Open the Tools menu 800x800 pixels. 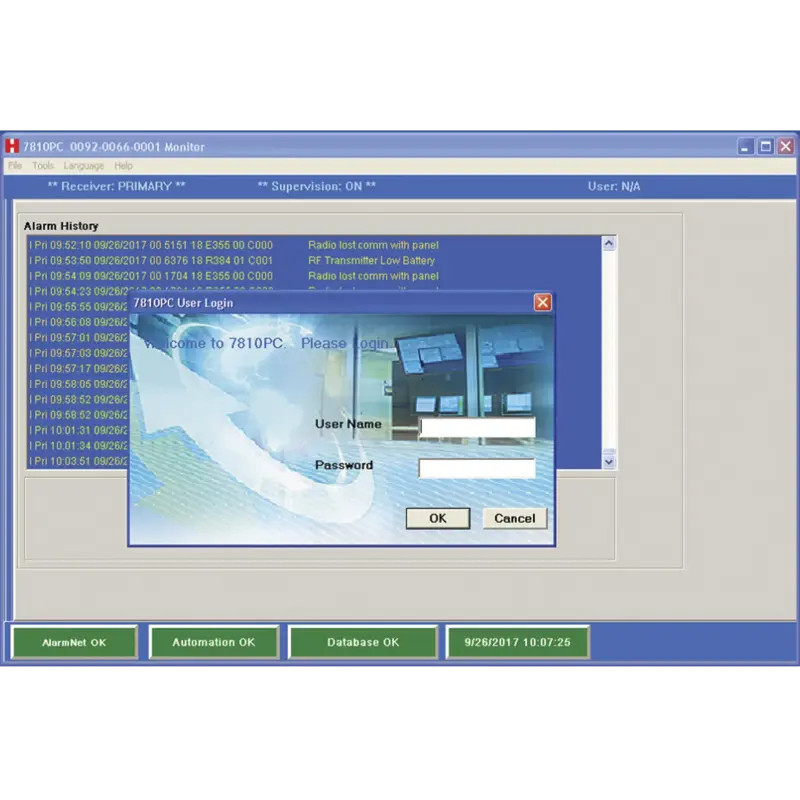pos(41,166)
